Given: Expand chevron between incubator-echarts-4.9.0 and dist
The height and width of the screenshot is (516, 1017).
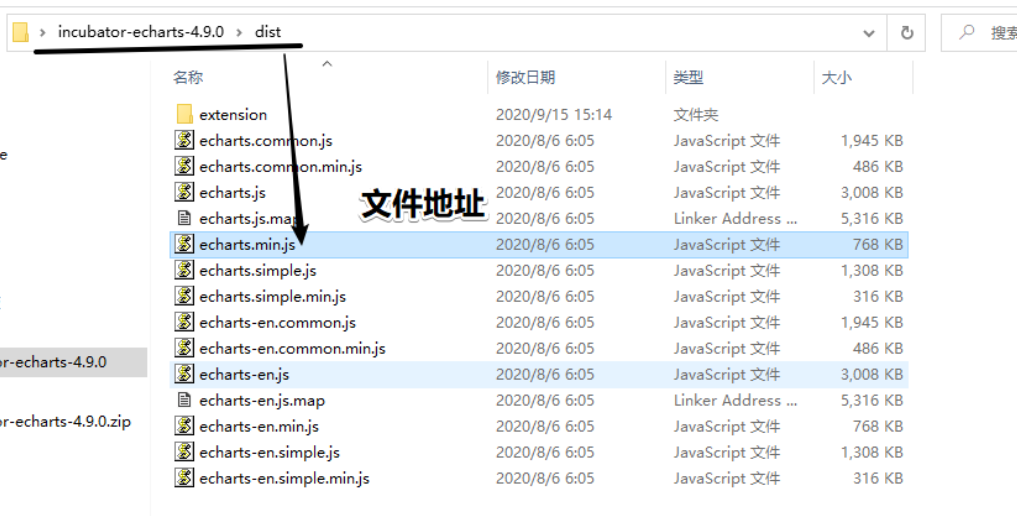Looking at the screenshot, I should (239, 32).
